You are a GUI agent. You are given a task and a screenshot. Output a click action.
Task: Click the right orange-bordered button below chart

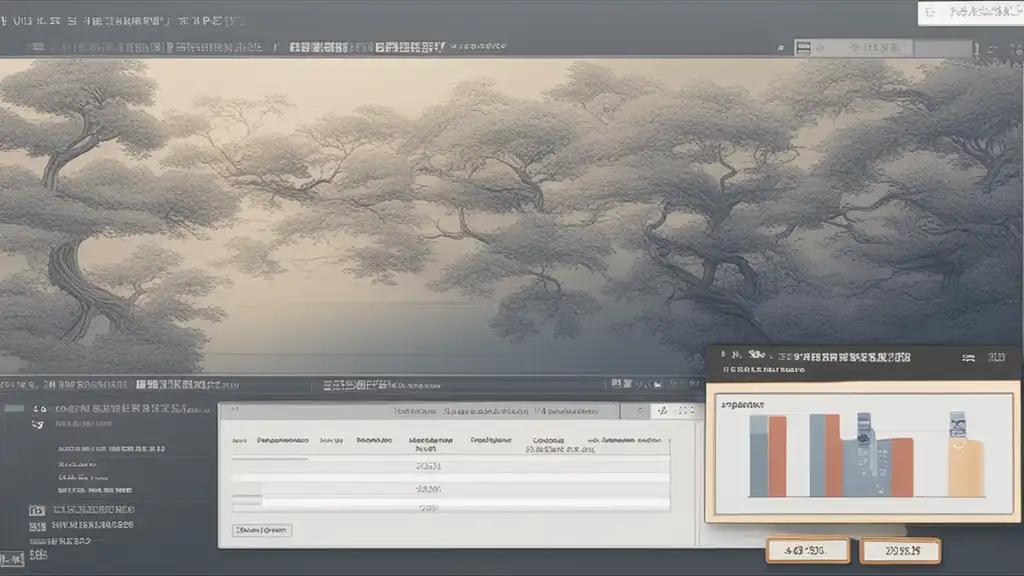pos(900,550)
